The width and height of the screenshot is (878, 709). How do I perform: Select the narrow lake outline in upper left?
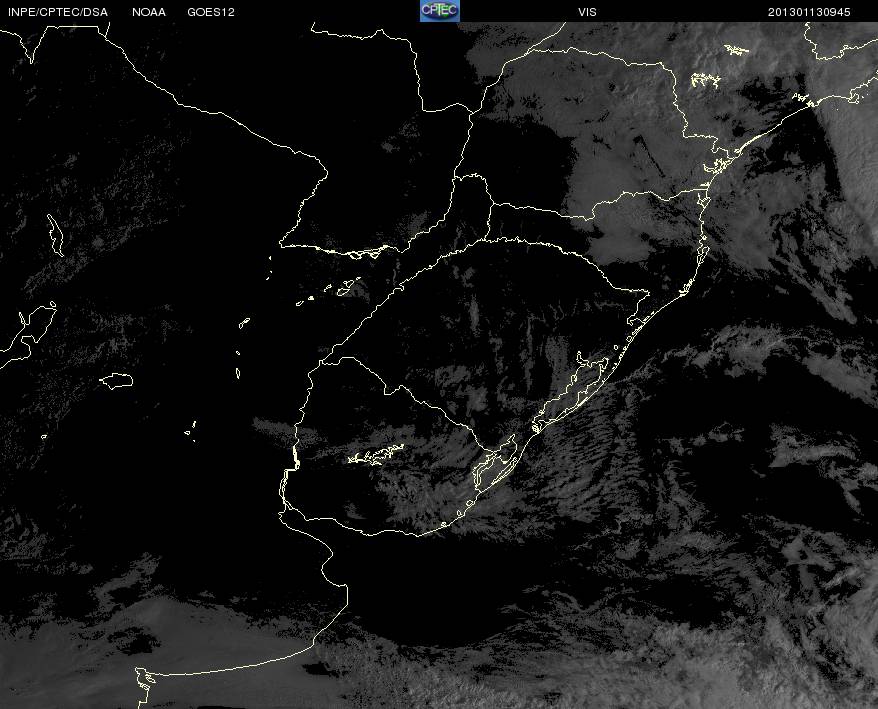coord(54,235)
